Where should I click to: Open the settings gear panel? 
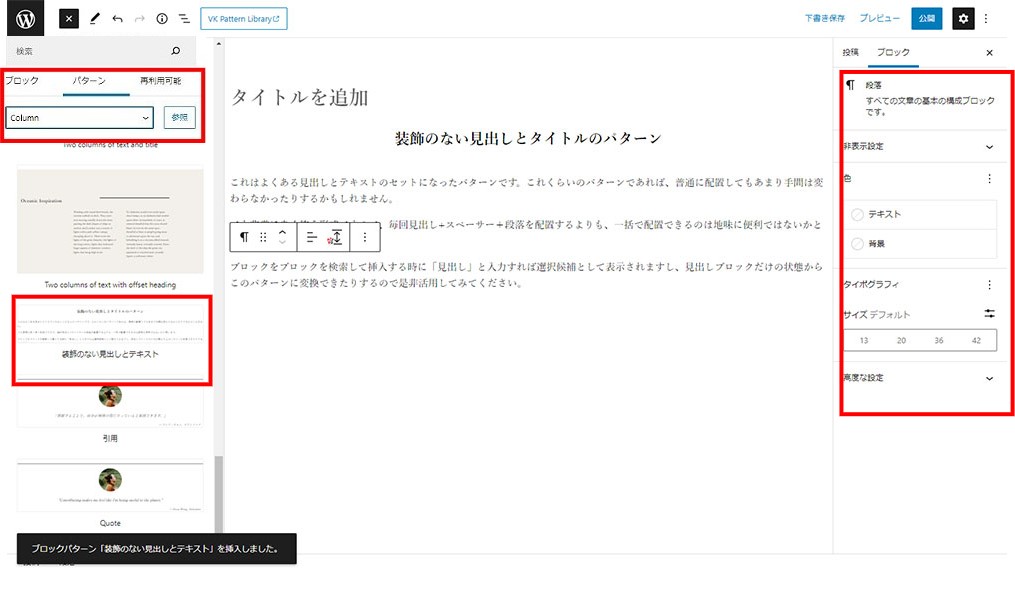click(962, 19)
